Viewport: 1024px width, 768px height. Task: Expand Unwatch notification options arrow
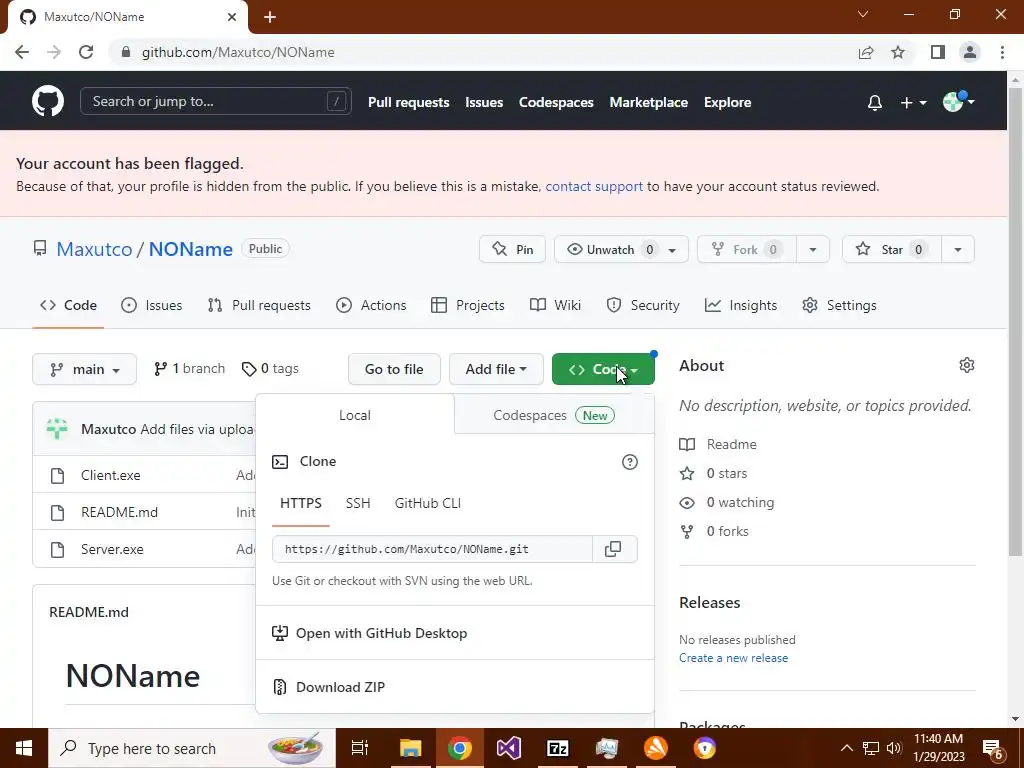tap(672, 250)
